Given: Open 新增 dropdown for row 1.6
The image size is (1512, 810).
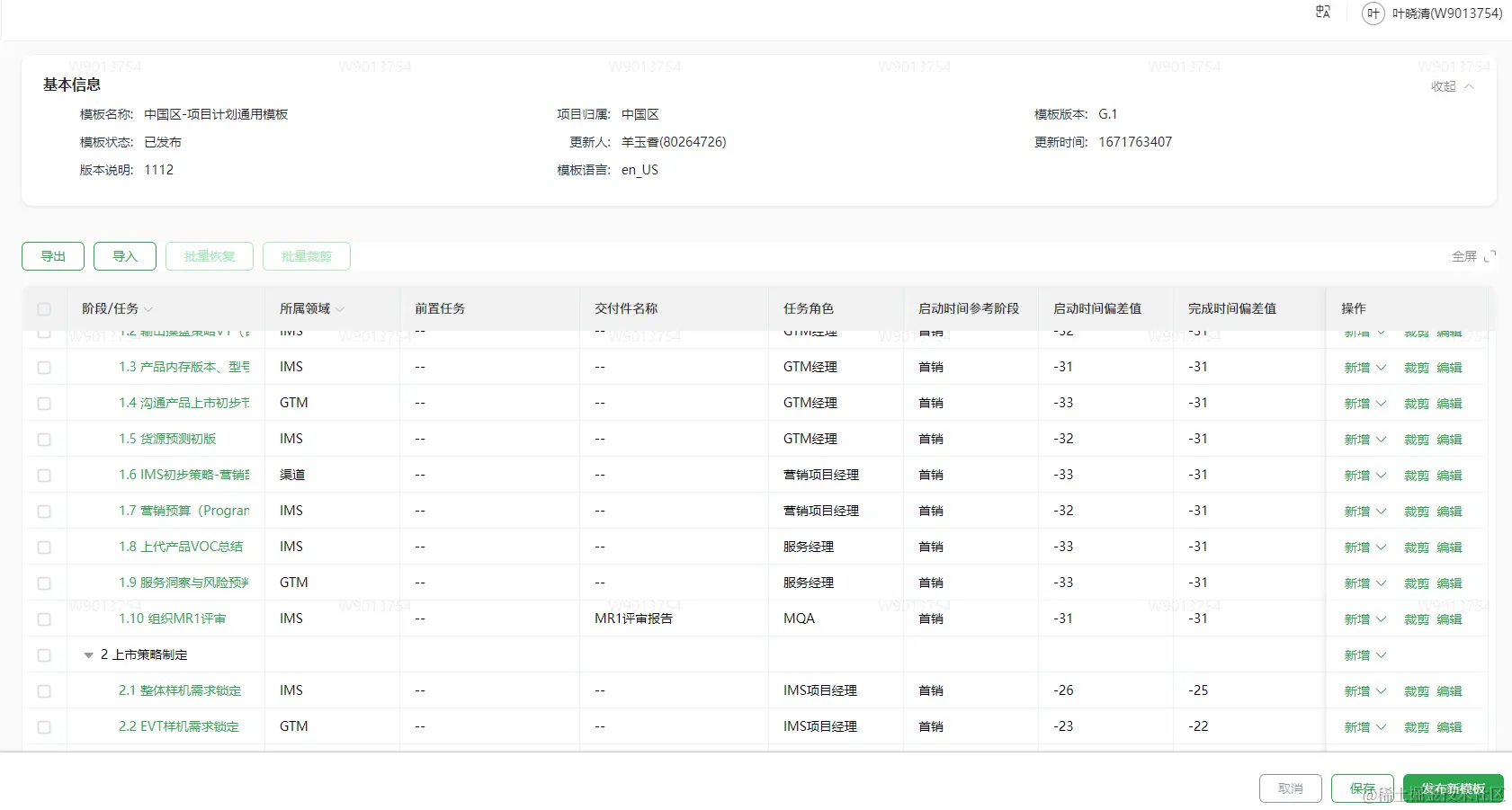Looking at the screenshot, I should (x=1364, y=476).
